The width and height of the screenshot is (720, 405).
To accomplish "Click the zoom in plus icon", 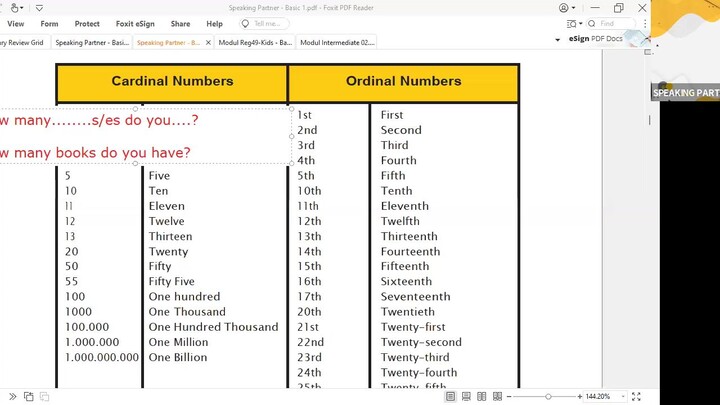I will tap(577, 397).
